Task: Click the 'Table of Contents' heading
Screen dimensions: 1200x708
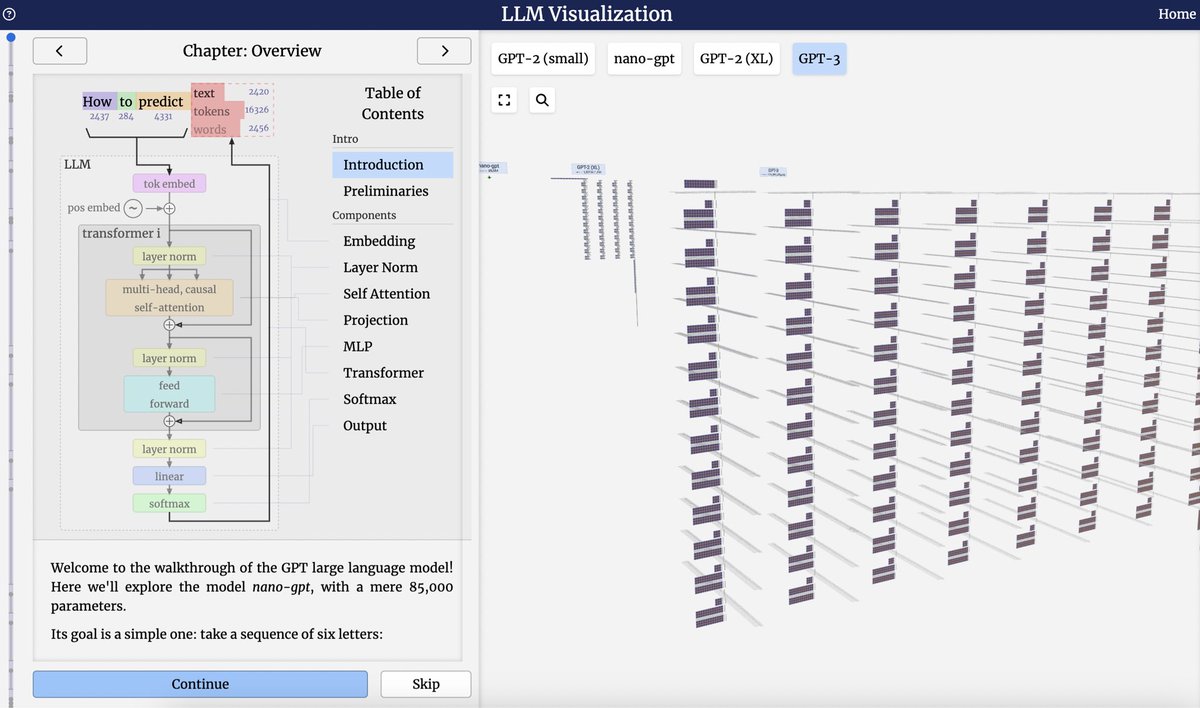Action: tap(392, 103)
